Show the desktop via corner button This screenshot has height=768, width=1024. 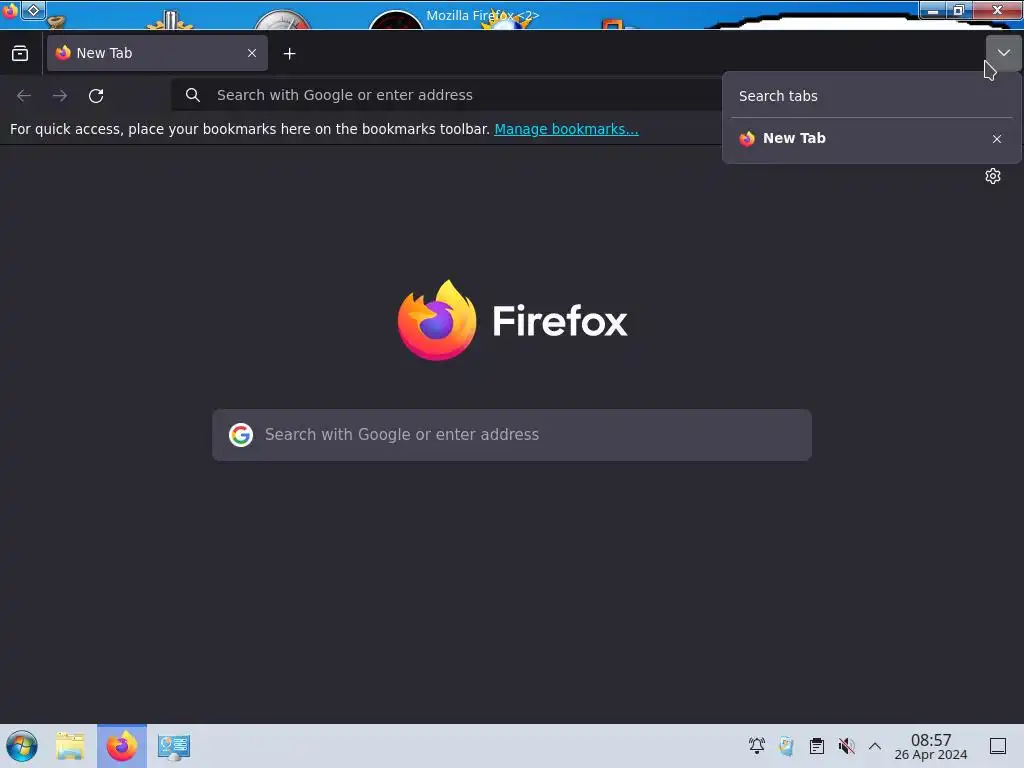click(998, 746)
